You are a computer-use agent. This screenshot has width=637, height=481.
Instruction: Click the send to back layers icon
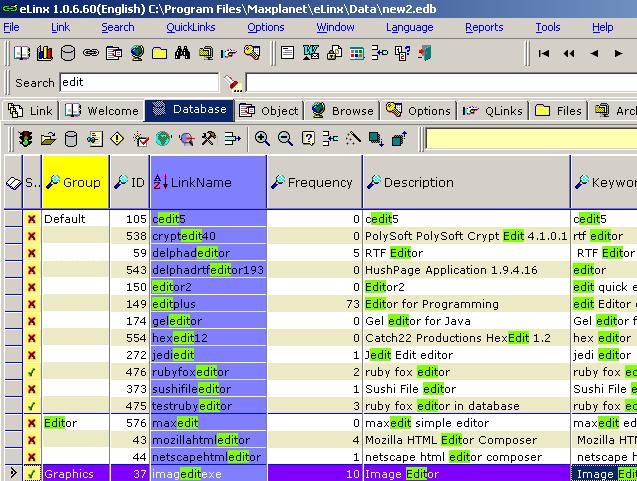click(376, 139)
